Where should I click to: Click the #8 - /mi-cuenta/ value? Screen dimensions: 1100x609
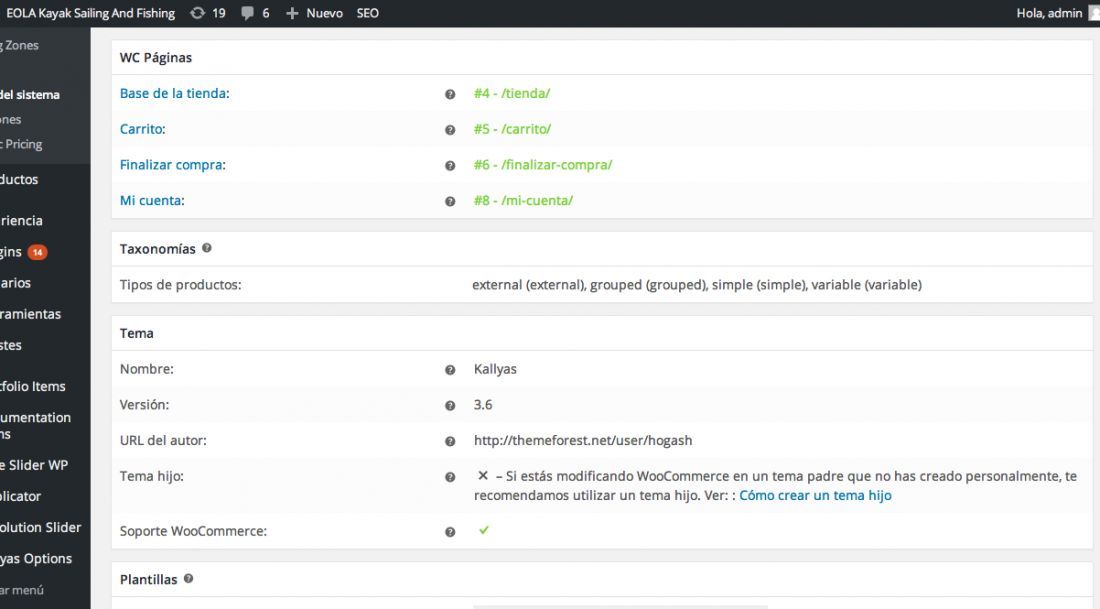(x=523, y=201)
